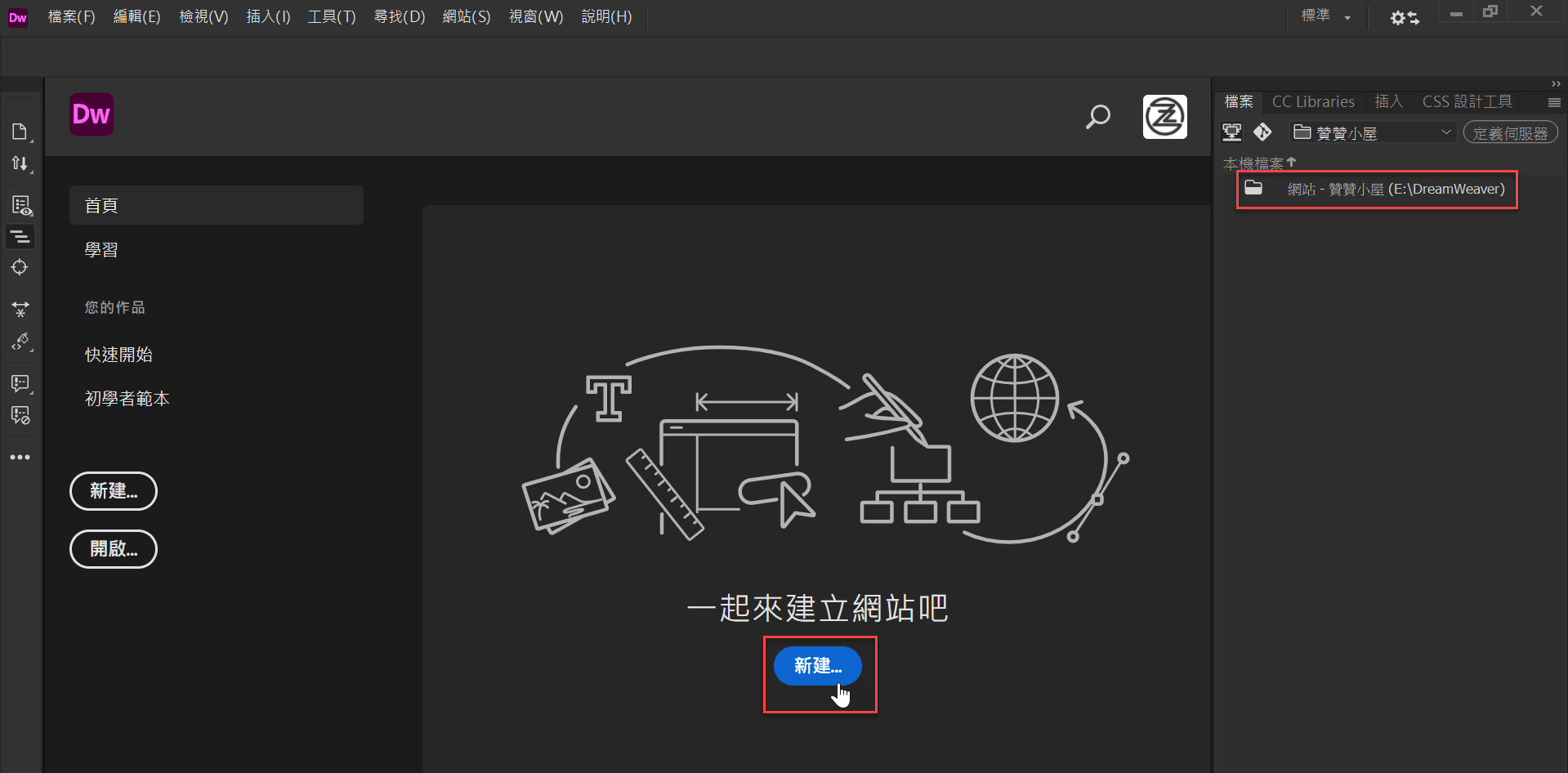Select the new document icon in left sidebar

(20, 131)
